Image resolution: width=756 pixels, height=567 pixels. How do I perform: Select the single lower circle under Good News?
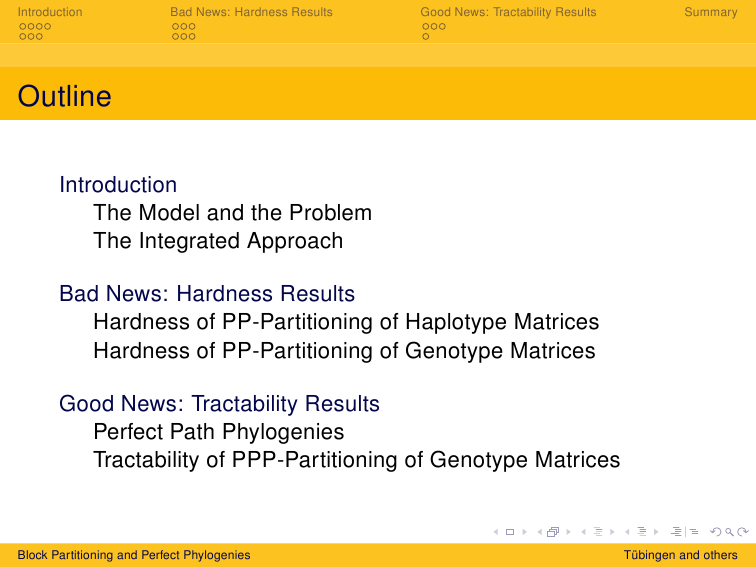425,36
